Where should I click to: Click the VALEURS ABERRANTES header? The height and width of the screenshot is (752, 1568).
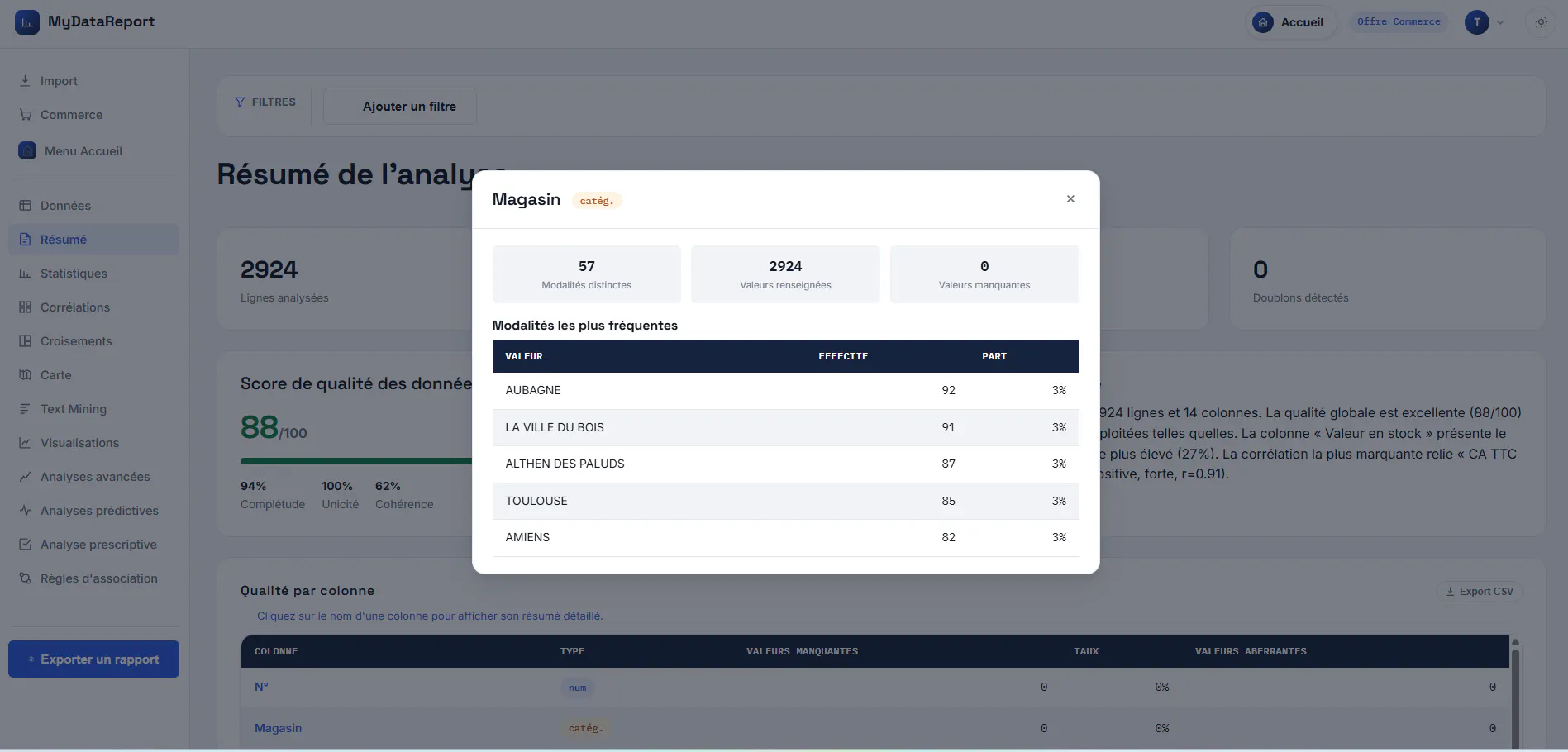(x=1251, y=651)
